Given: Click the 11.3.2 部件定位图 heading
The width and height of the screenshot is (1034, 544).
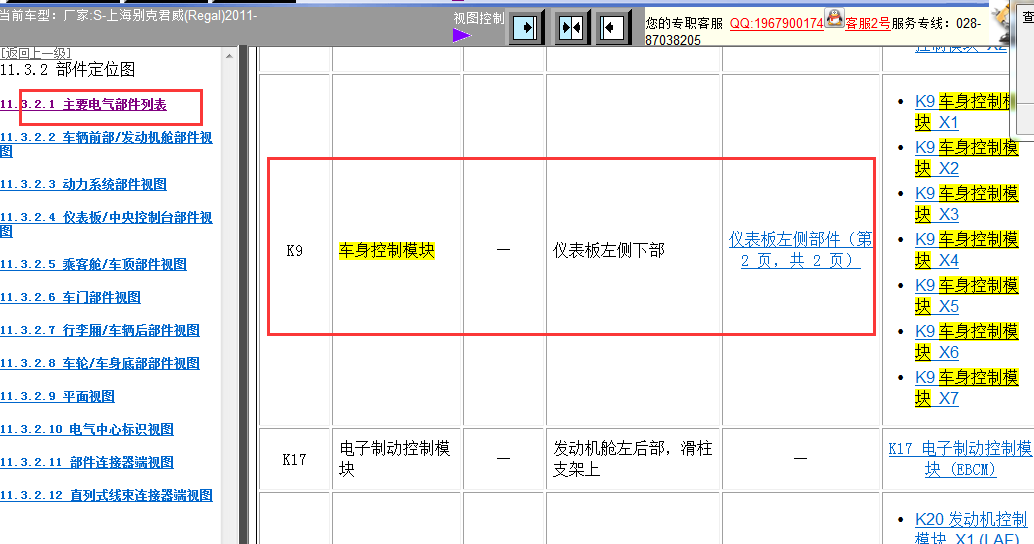Looking at the screenshot, I should point(68,69).
